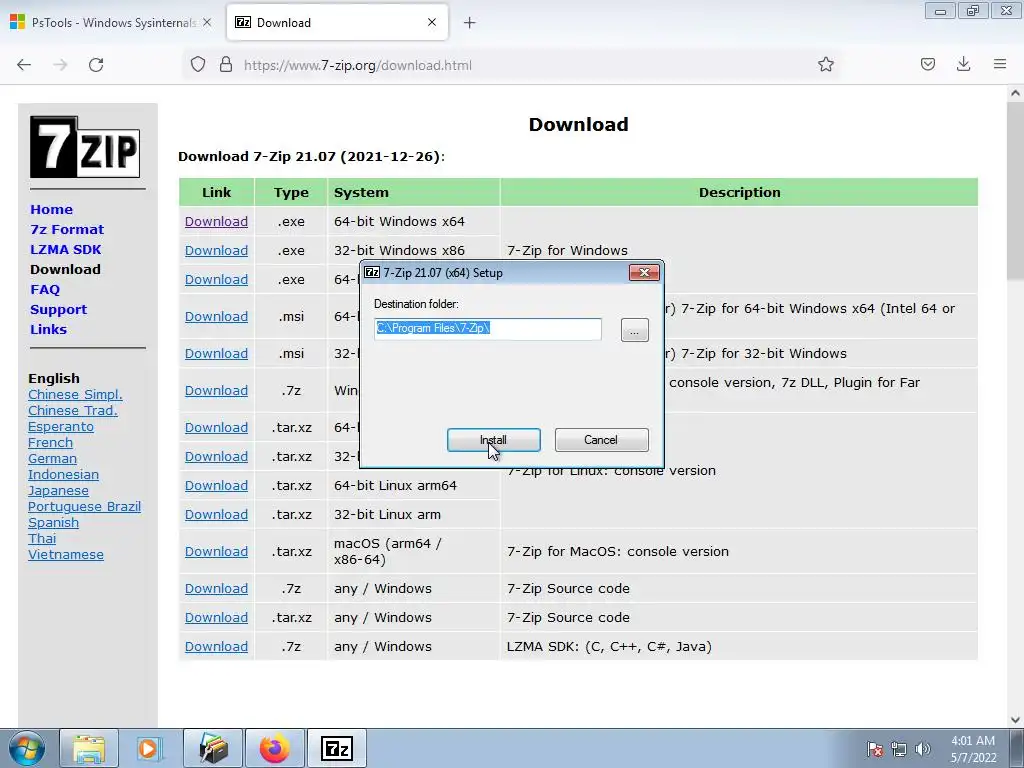This screenshot has height=768, width=1024.
Task: Click the network tray icon
Action: point(899,749)
